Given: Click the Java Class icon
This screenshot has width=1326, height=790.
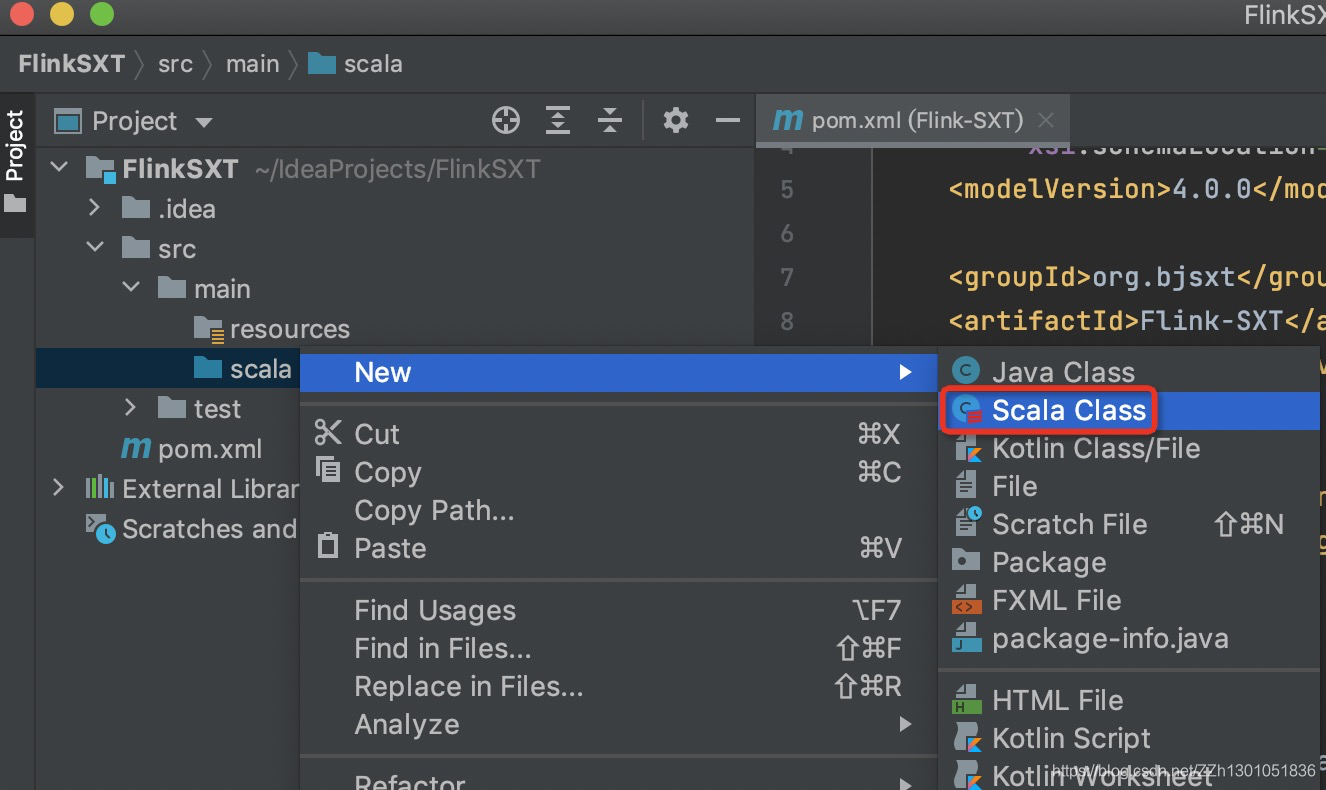Looking at the screenshot, I should tap(965, 371).
